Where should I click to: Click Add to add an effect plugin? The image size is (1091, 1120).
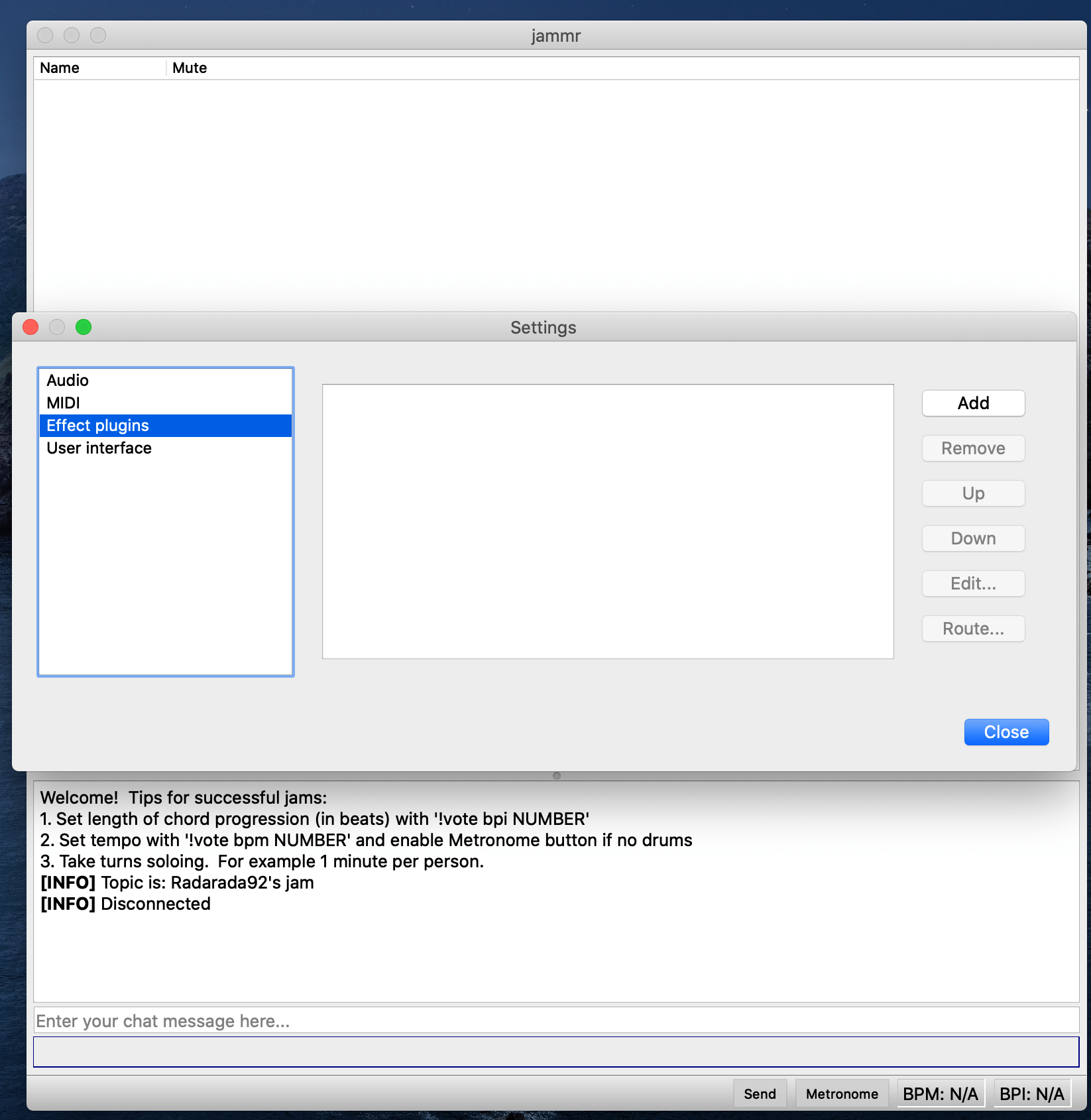pos(972,403)
